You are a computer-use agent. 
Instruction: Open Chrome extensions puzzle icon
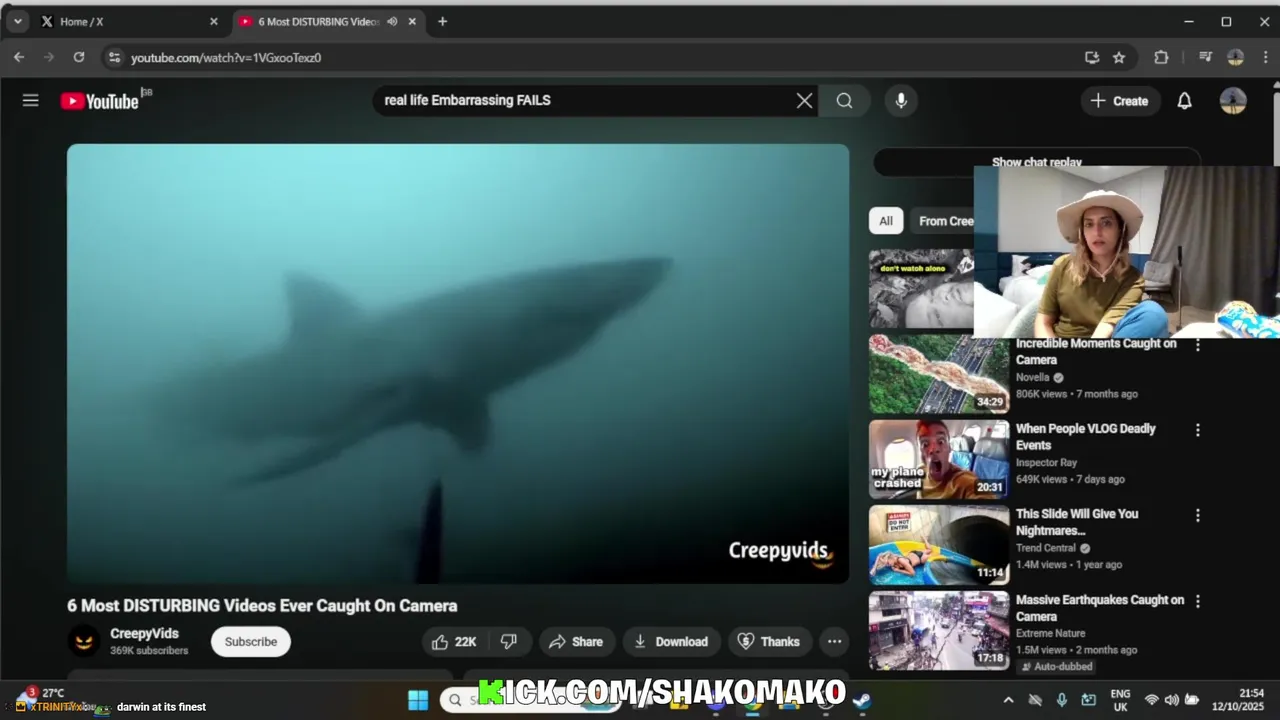point(1161,58)
